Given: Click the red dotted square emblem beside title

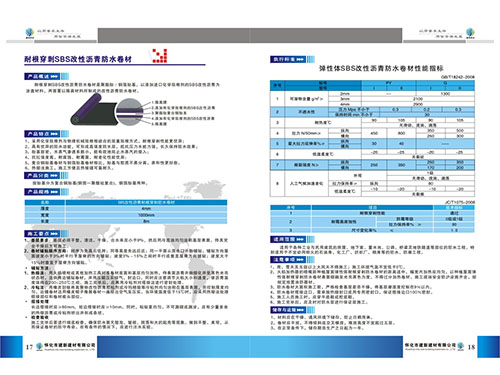Looking at the screenshot, I should [159, 56].
